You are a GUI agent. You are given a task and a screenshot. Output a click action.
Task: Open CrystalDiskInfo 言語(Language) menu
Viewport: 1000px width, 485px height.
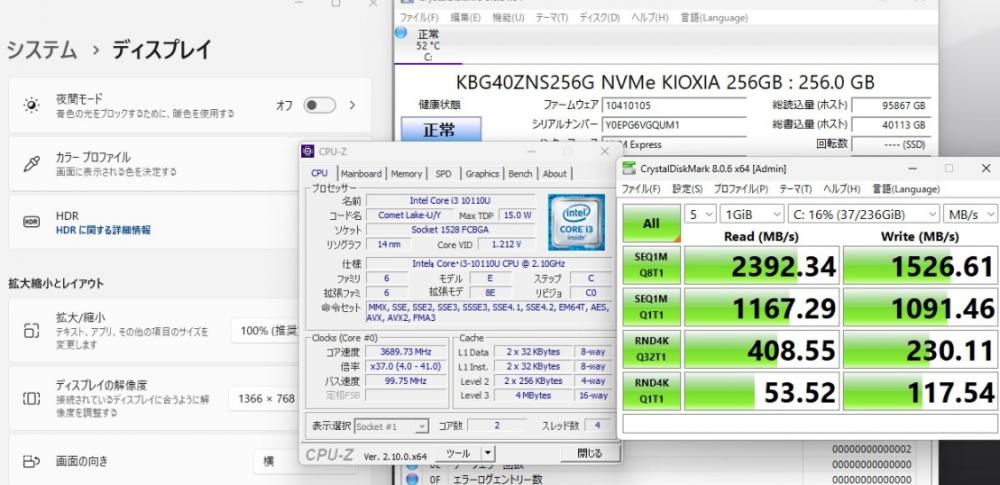tap(714, 18)
